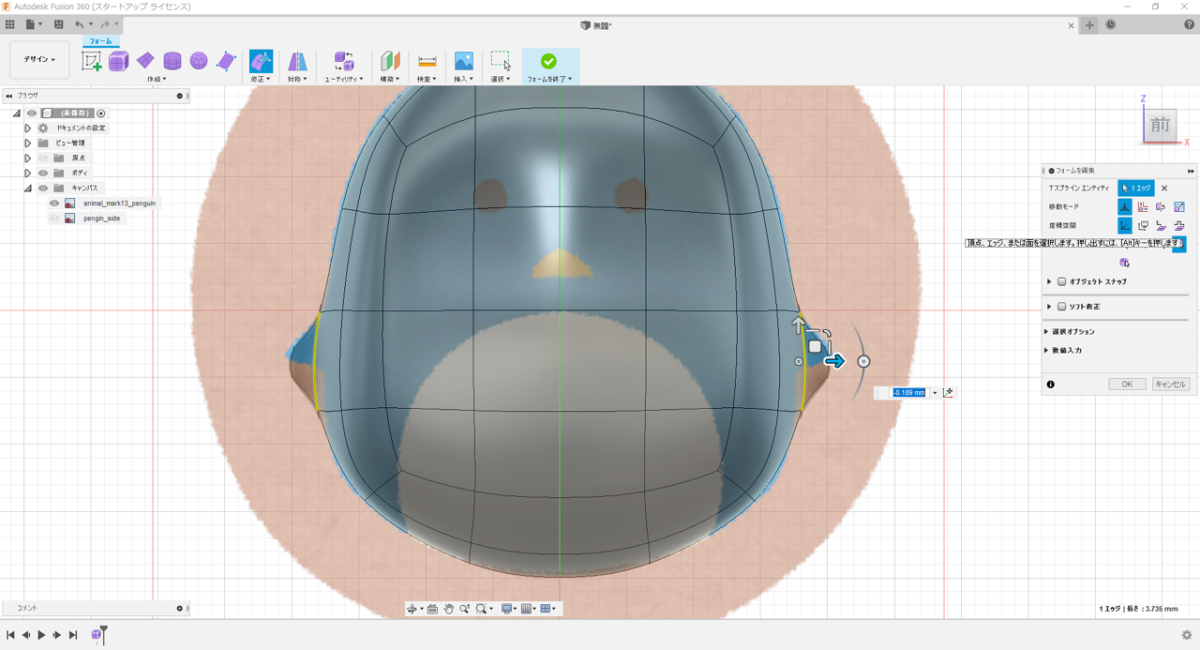Enable the オブジェクト スナップ checkbox

[1062, 282]
